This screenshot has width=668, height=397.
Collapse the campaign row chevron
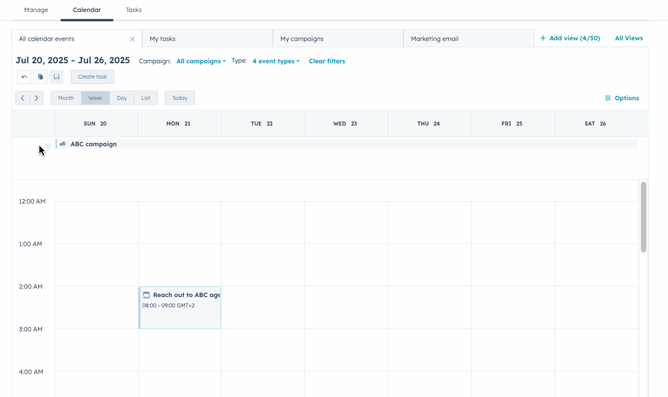coord(48,146)
